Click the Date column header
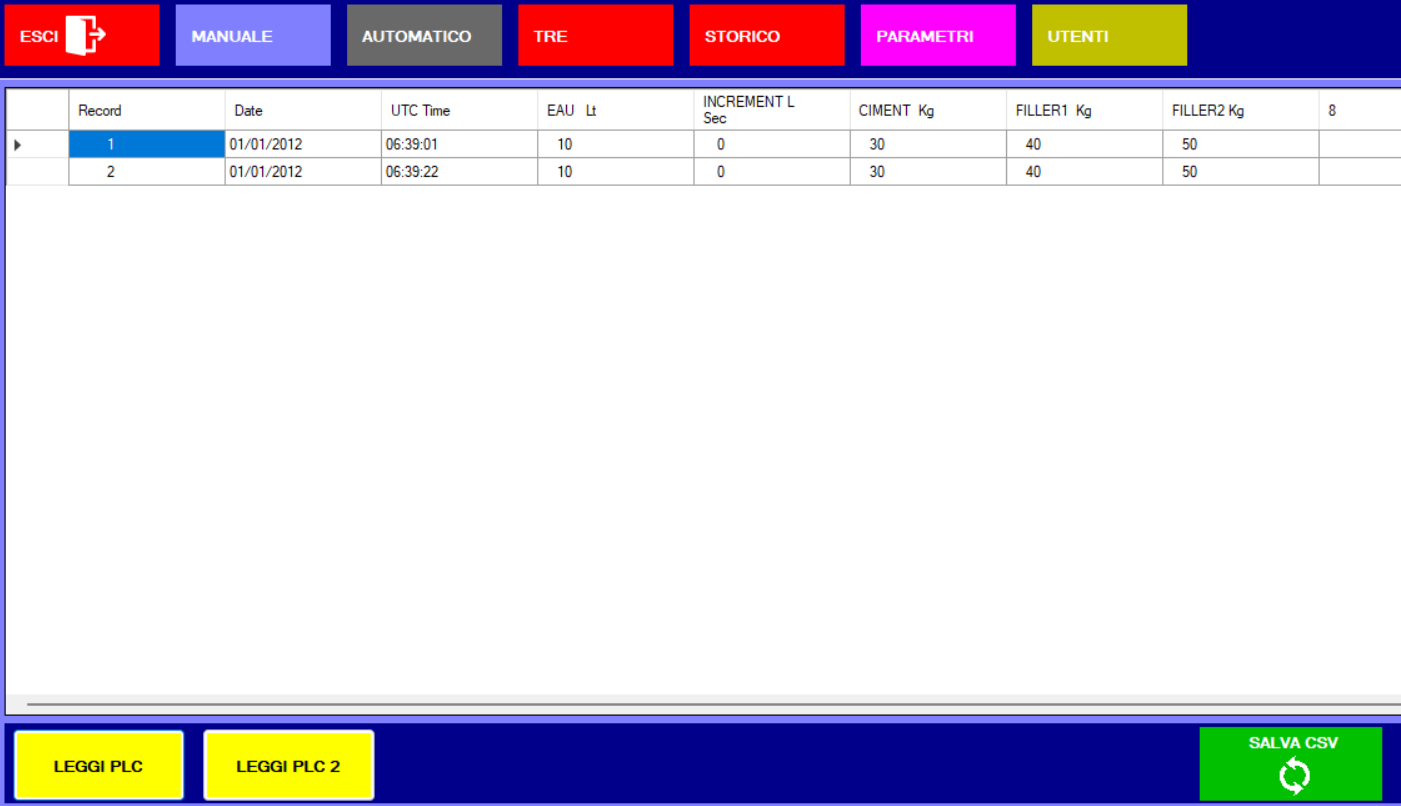 [x=303, y=110]
